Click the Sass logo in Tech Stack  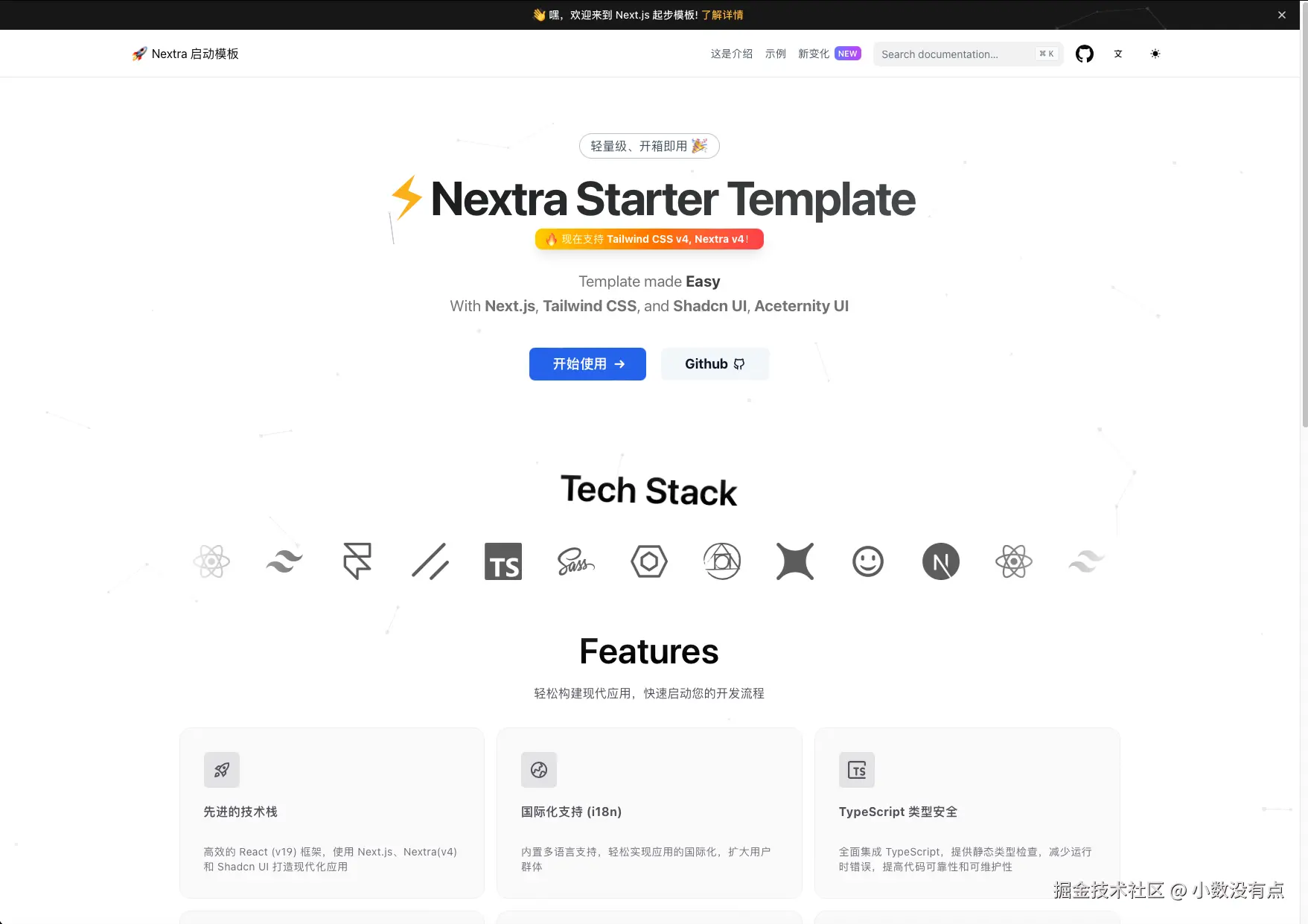click(x=576, y=561)
